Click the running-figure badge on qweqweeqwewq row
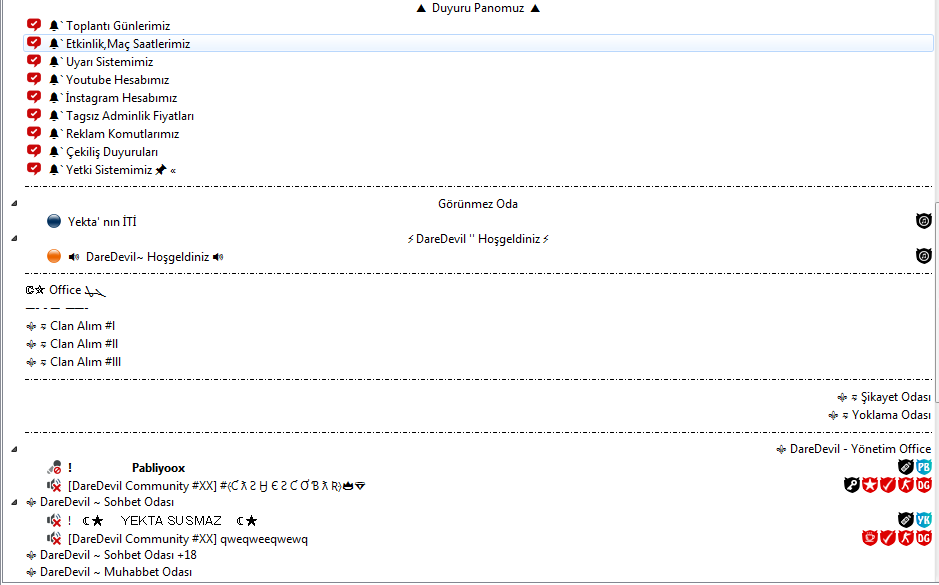939x585 pixels. point(905,538)
